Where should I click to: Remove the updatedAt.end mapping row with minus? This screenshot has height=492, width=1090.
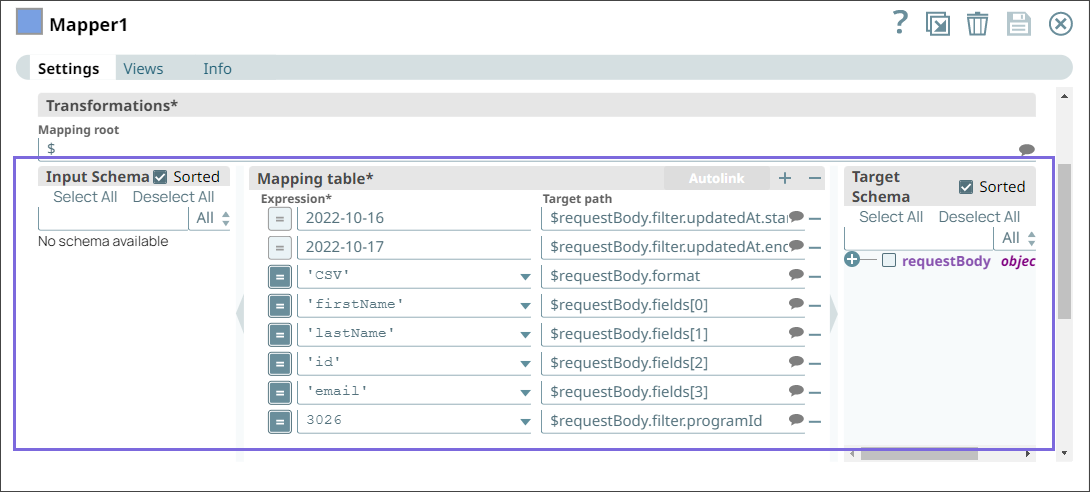click(815, 247)
